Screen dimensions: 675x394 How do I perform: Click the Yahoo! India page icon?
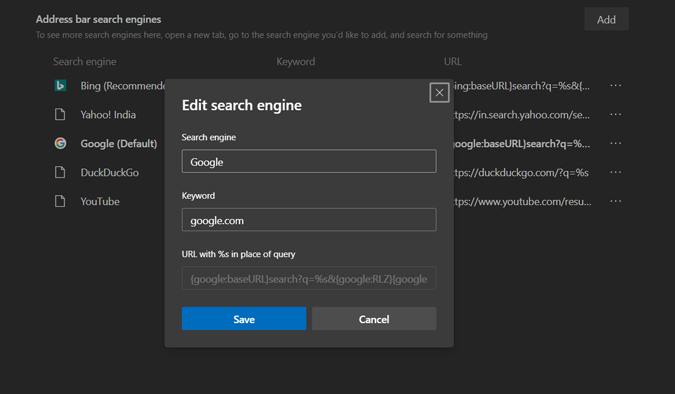click(60, 115)
